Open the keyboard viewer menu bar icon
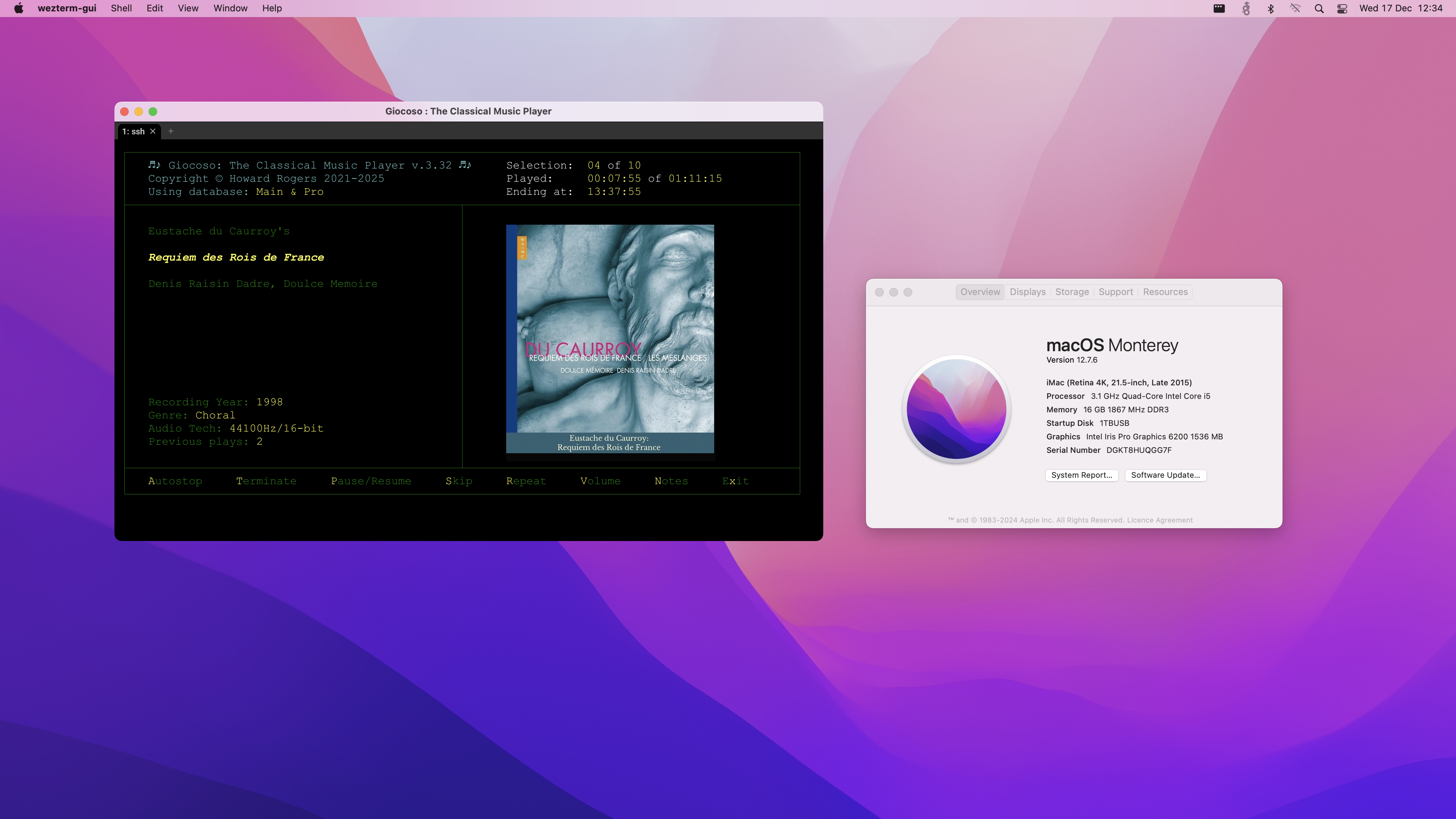Screen dimensions: 1456x819 pos(1219,8)
